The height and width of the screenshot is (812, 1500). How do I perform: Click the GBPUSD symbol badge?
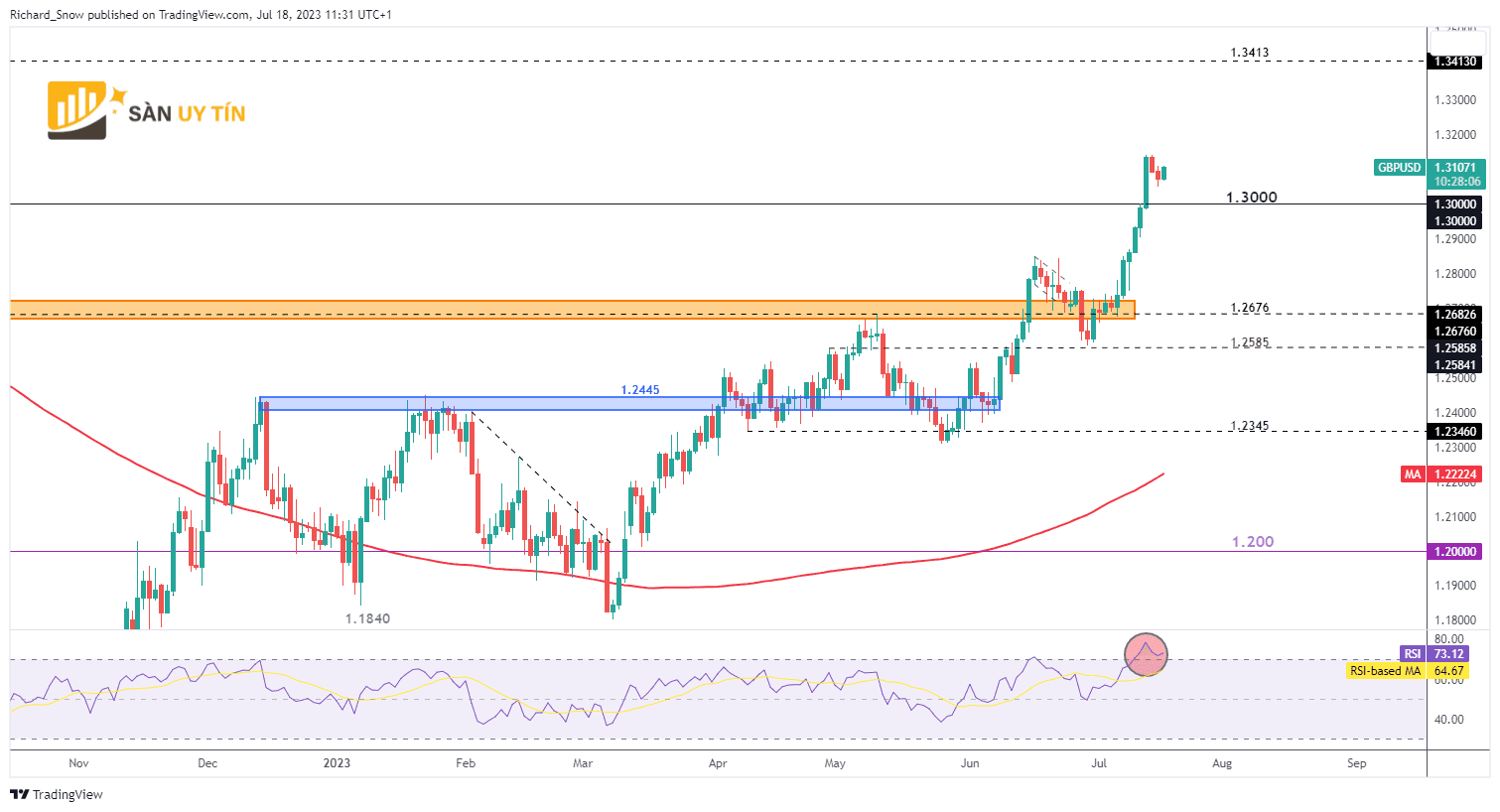coord(1400,168)
